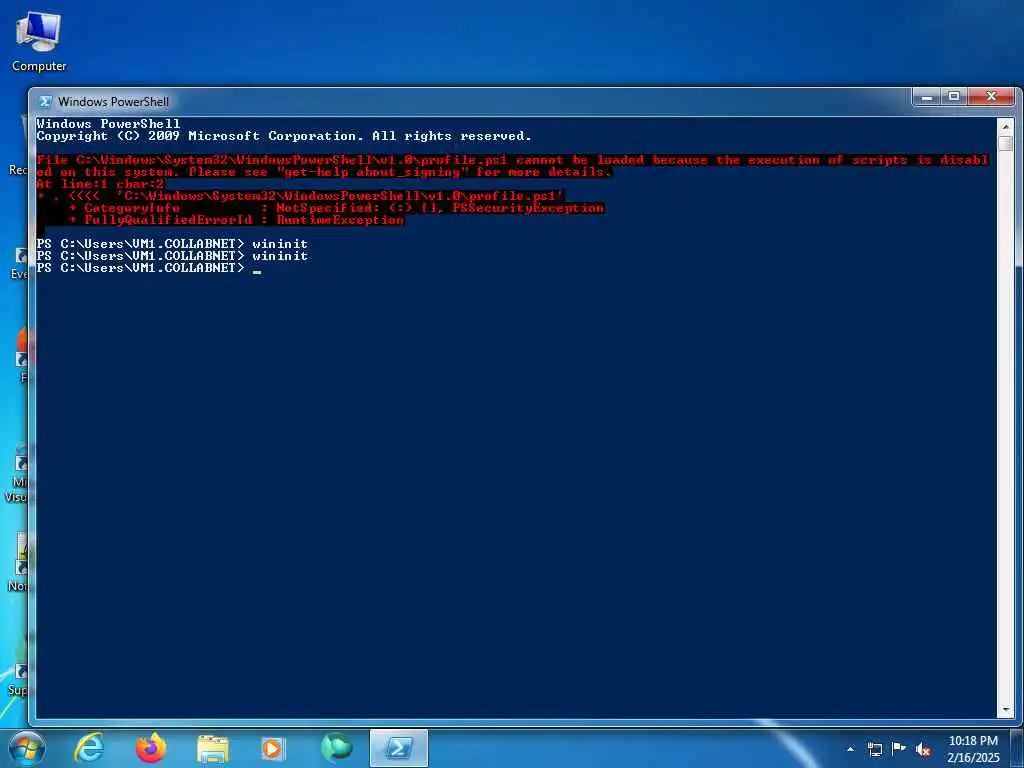Launch Internet Explorer from taskbar

pos(89,748)
